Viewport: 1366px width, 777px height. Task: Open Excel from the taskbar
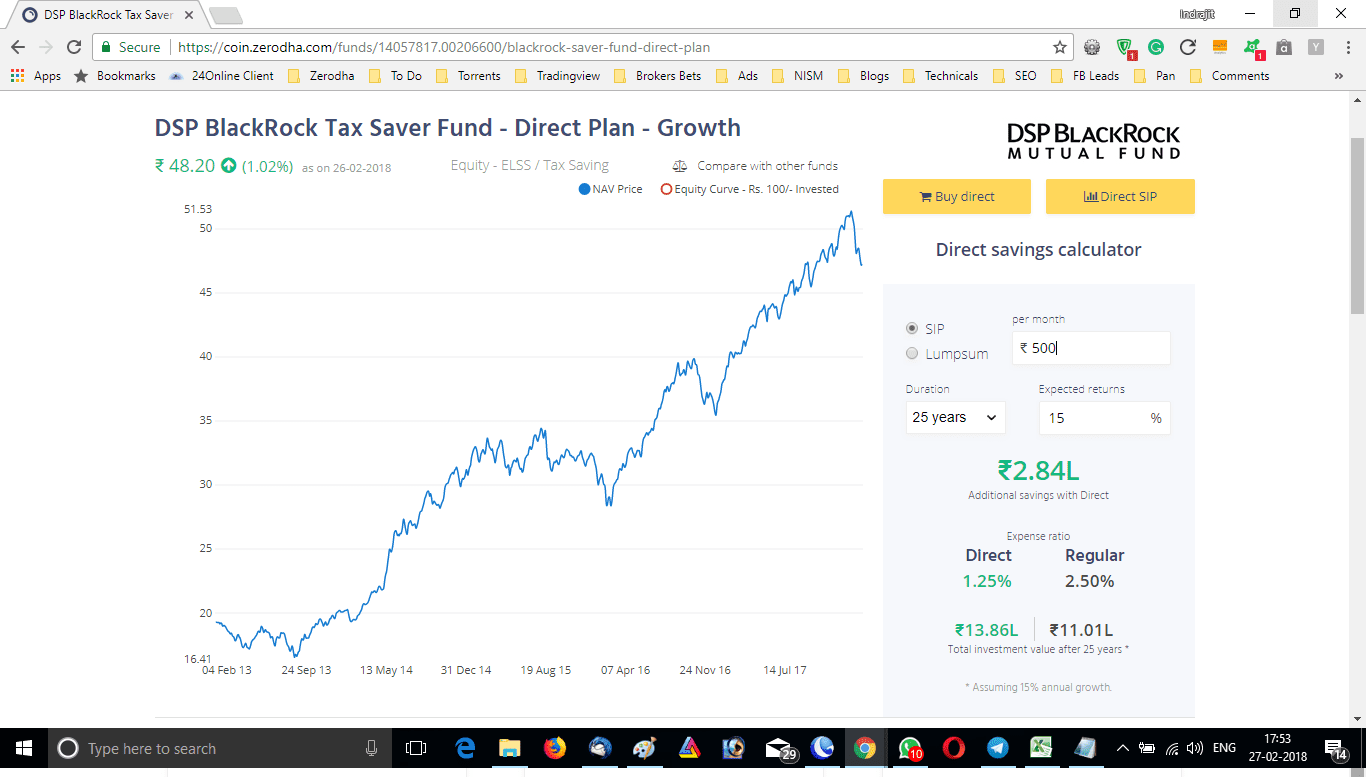(x=1042, y=748)
